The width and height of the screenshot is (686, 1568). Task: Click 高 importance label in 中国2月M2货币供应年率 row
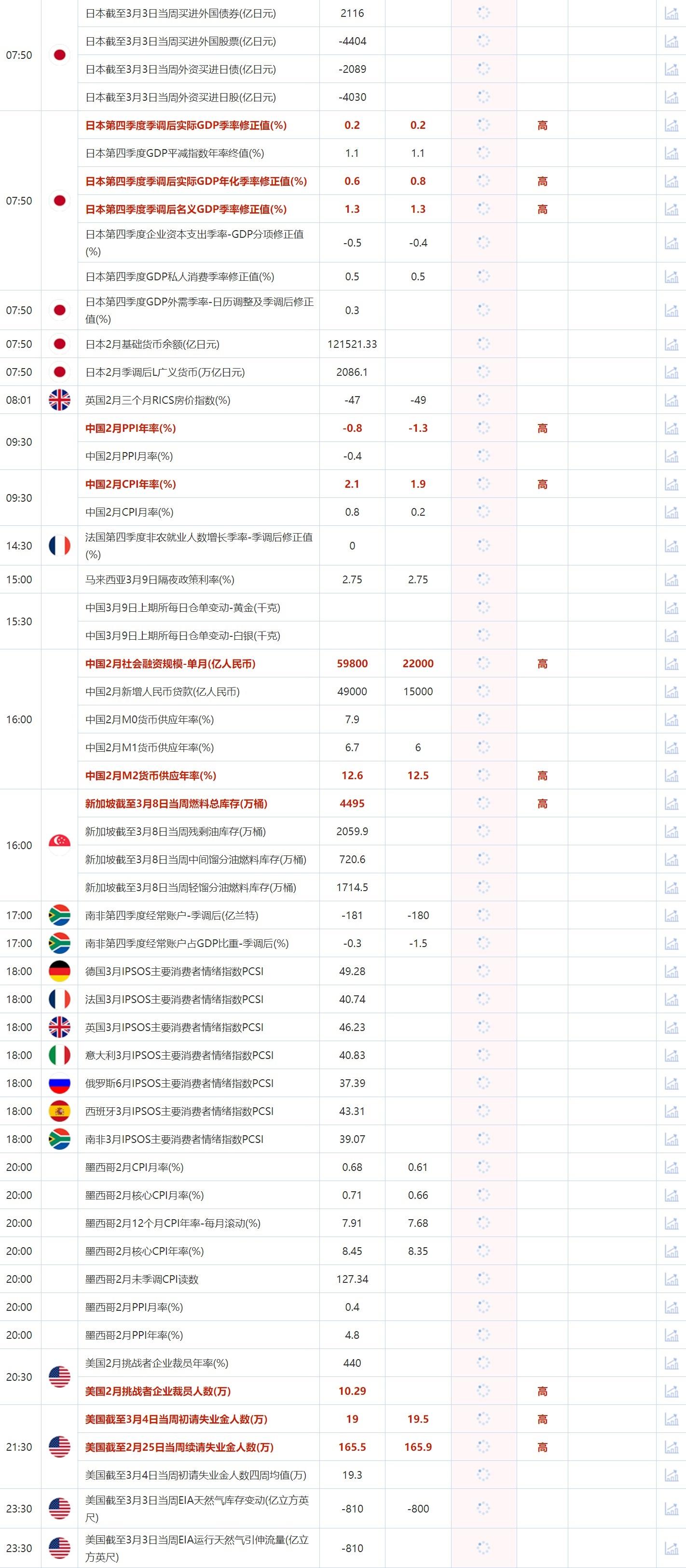click(542, 776)
